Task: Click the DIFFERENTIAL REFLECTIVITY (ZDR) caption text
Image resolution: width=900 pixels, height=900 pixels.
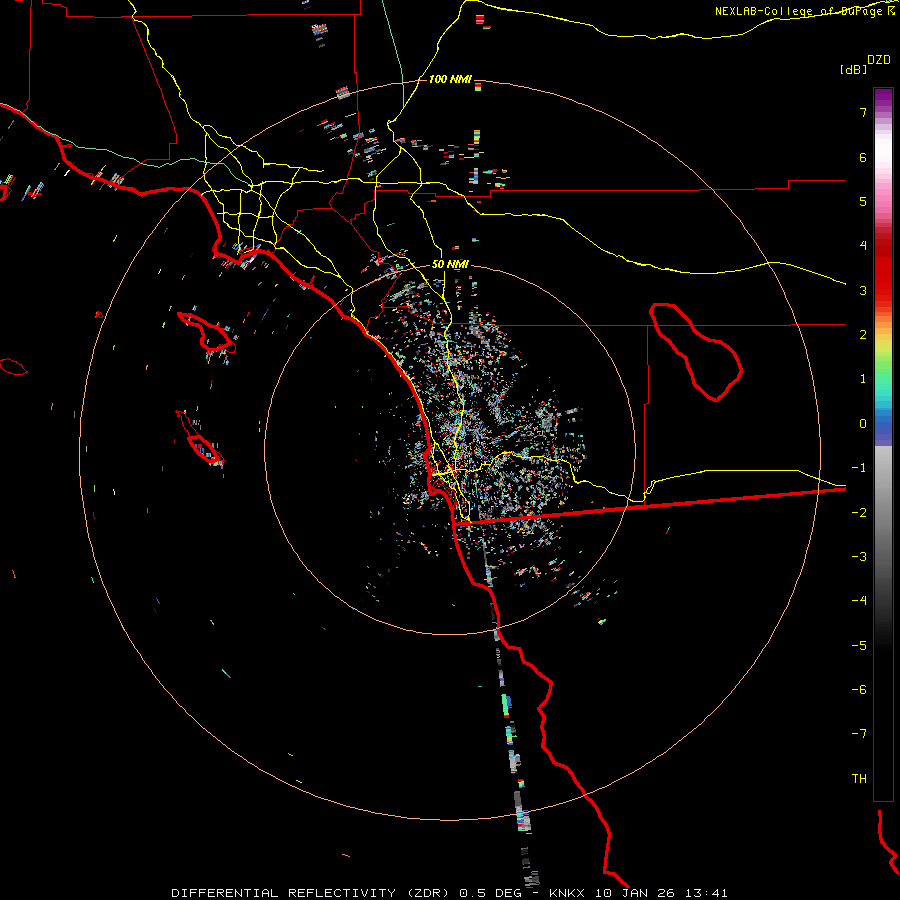Action: pyautogui.click(x=312, y=893)
